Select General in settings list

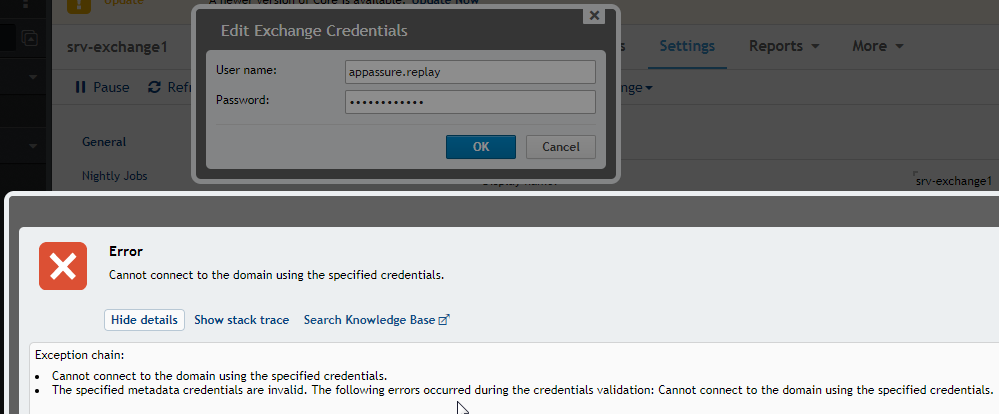104,141
